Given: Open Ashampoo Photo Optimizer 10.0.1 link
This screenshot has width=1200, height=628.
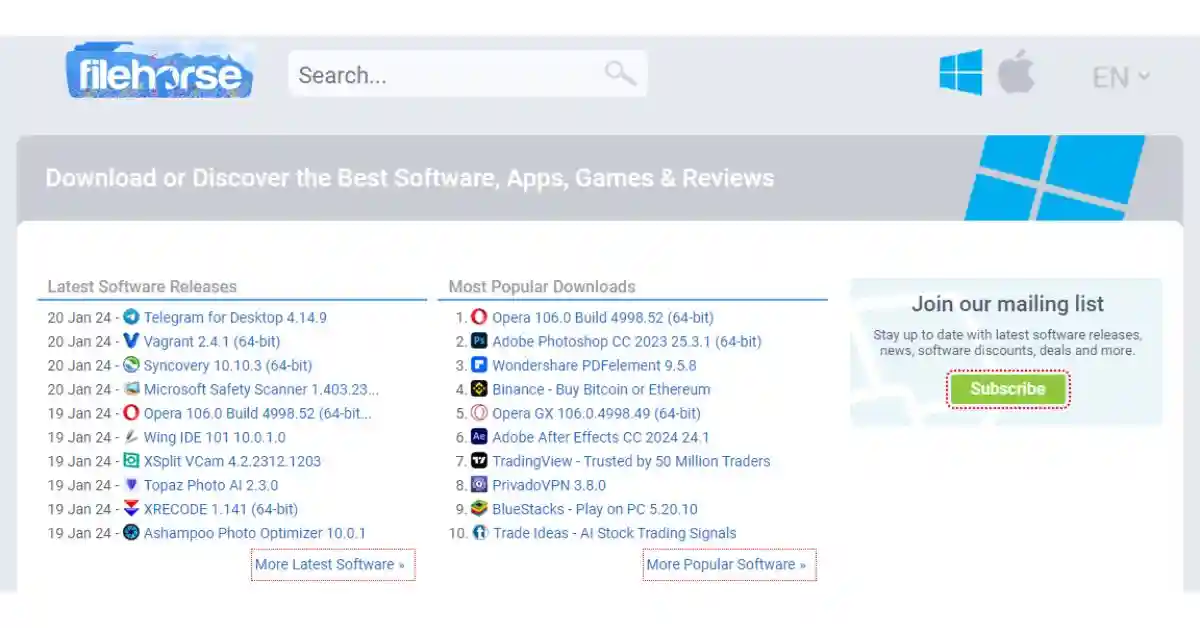Looking at the screenshot, I should point(255,533).
